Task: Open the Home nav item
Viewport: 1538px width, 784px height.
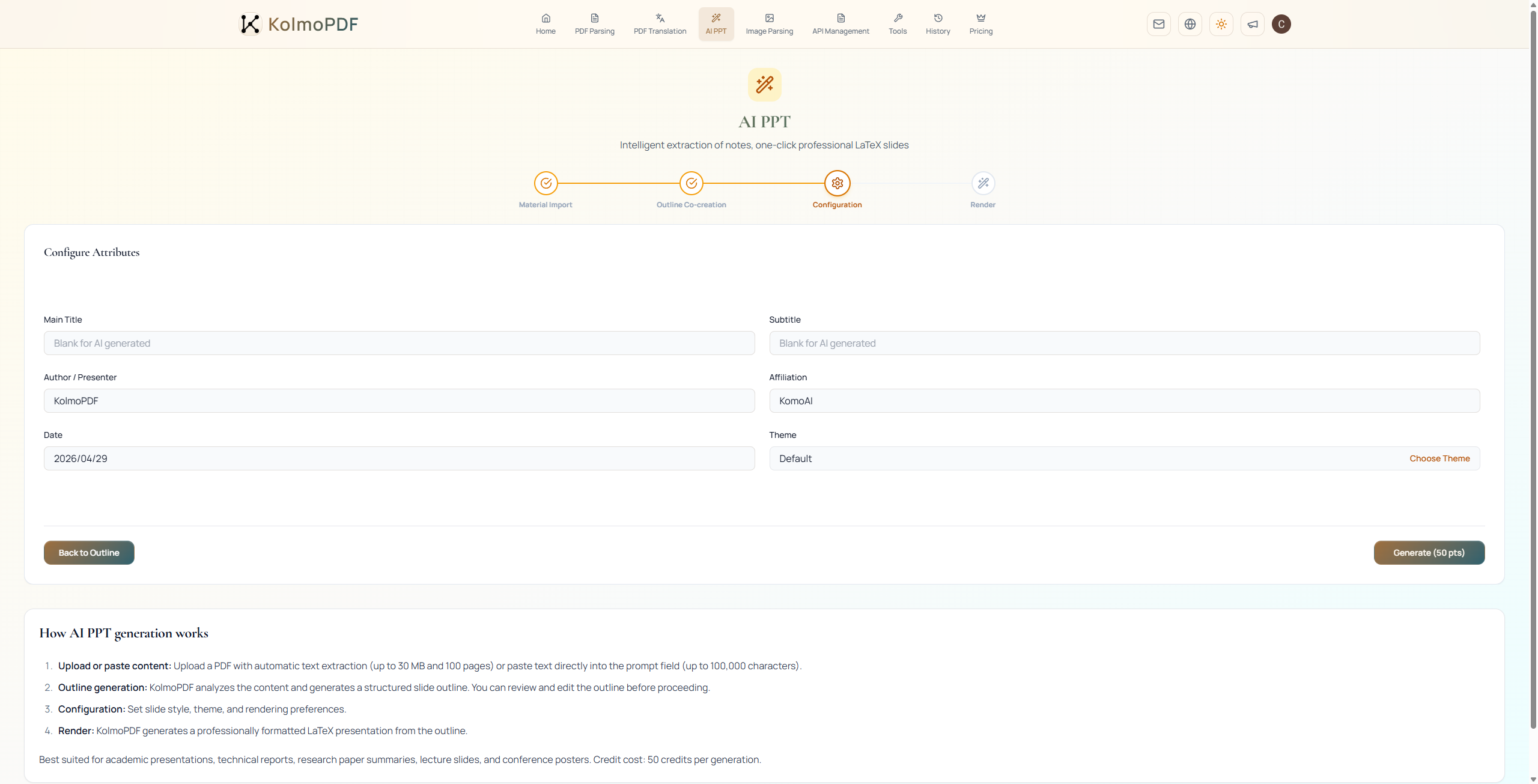Action: (x=546, y=24)
